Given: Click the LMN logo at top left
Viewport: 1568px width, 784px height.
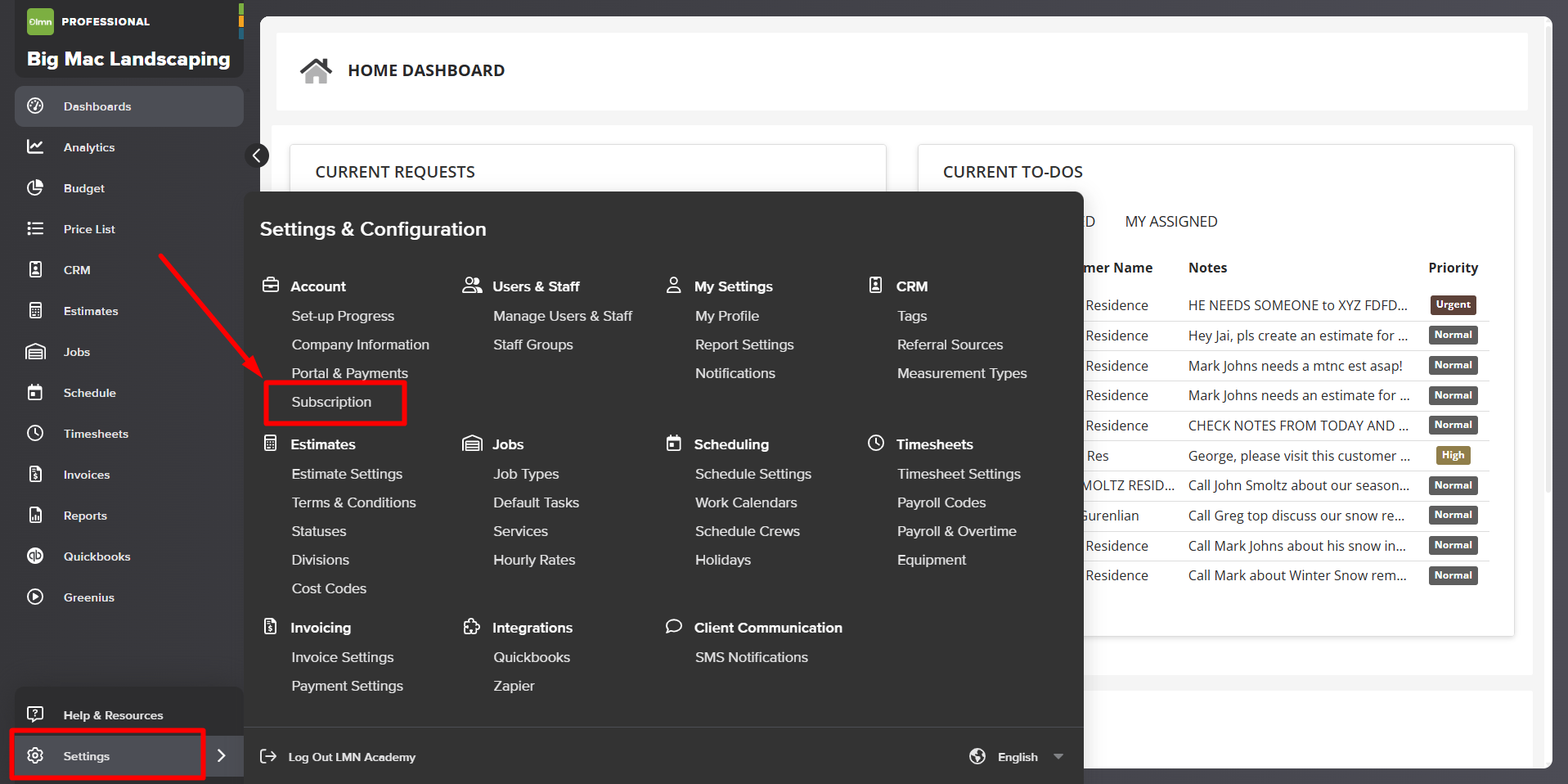Looking at the screenshot, I should coord(40,21).
